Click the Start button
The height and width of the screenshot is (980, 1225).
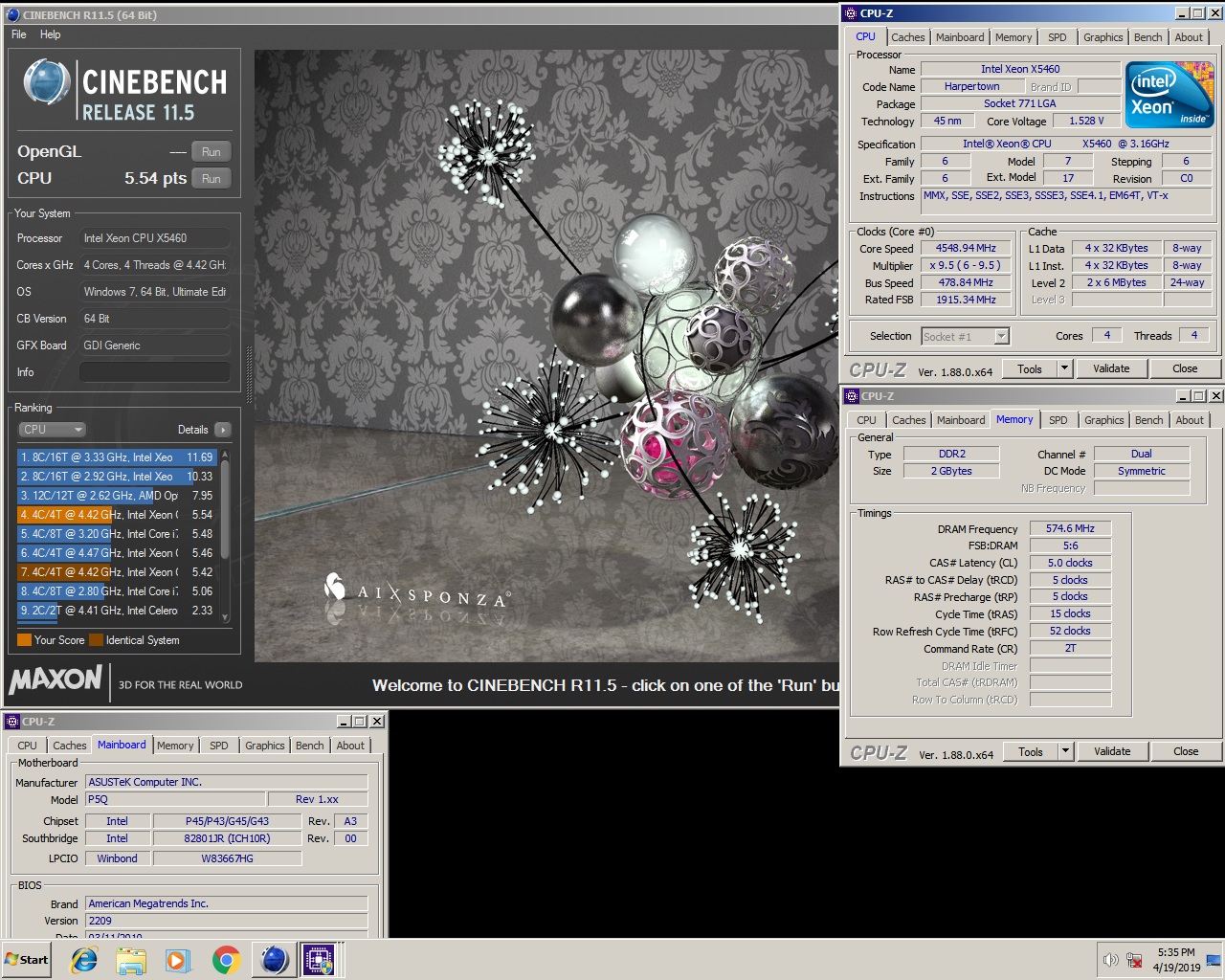click(x=27, y=960)
